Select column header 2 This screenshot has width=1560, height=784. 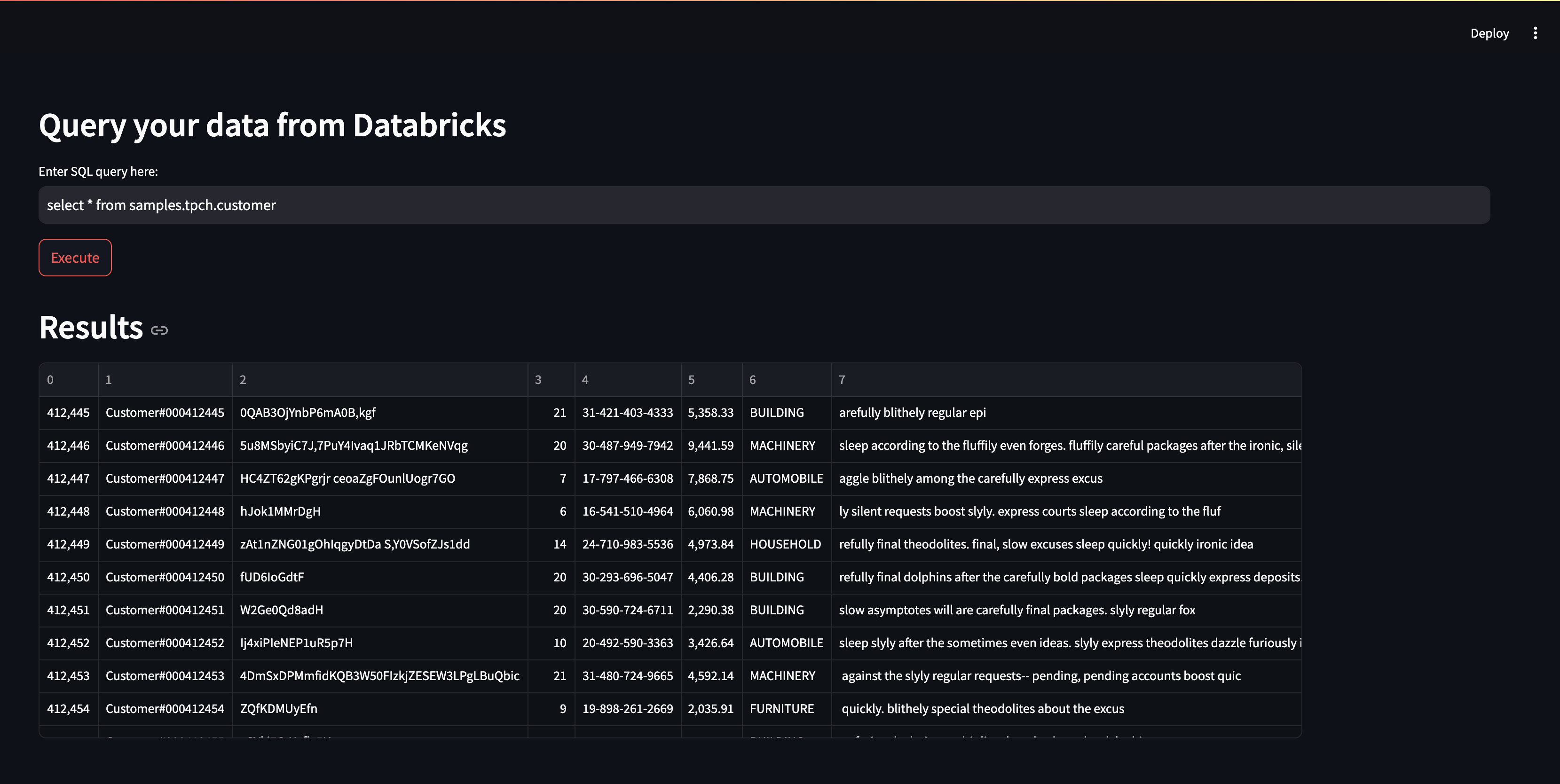coord(380,380)
